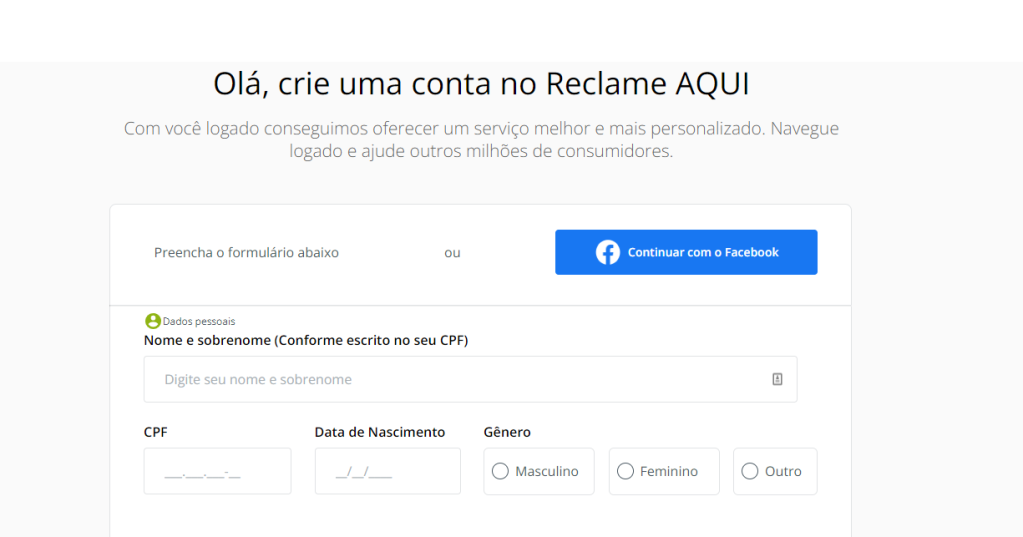Choose Feminino as gender
The image size is (1023, 537).
point(626,471)
